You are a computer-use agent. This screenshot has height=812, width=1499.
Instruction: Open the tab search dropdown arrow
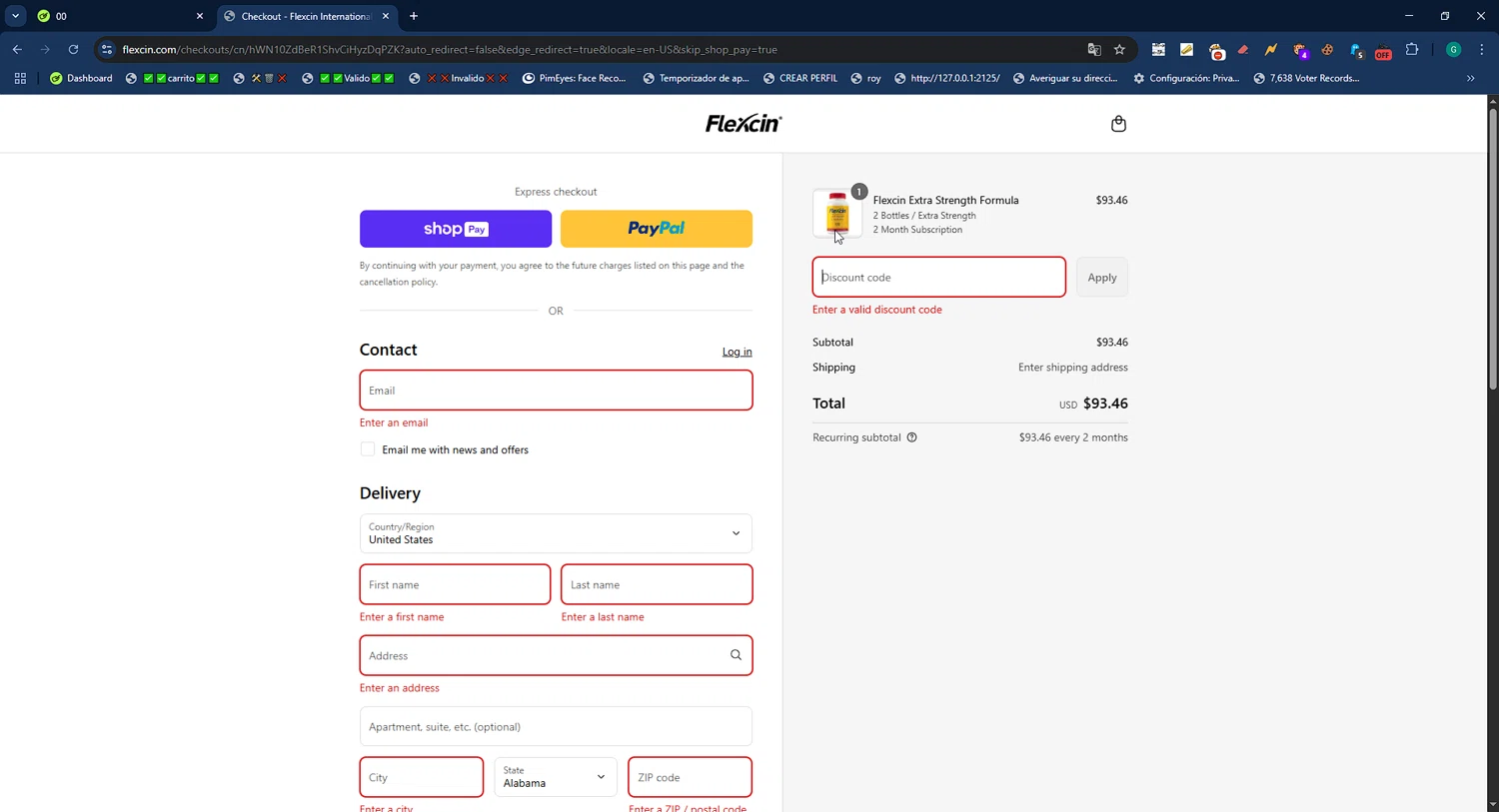pyautogui.click(x=15, y=16)
